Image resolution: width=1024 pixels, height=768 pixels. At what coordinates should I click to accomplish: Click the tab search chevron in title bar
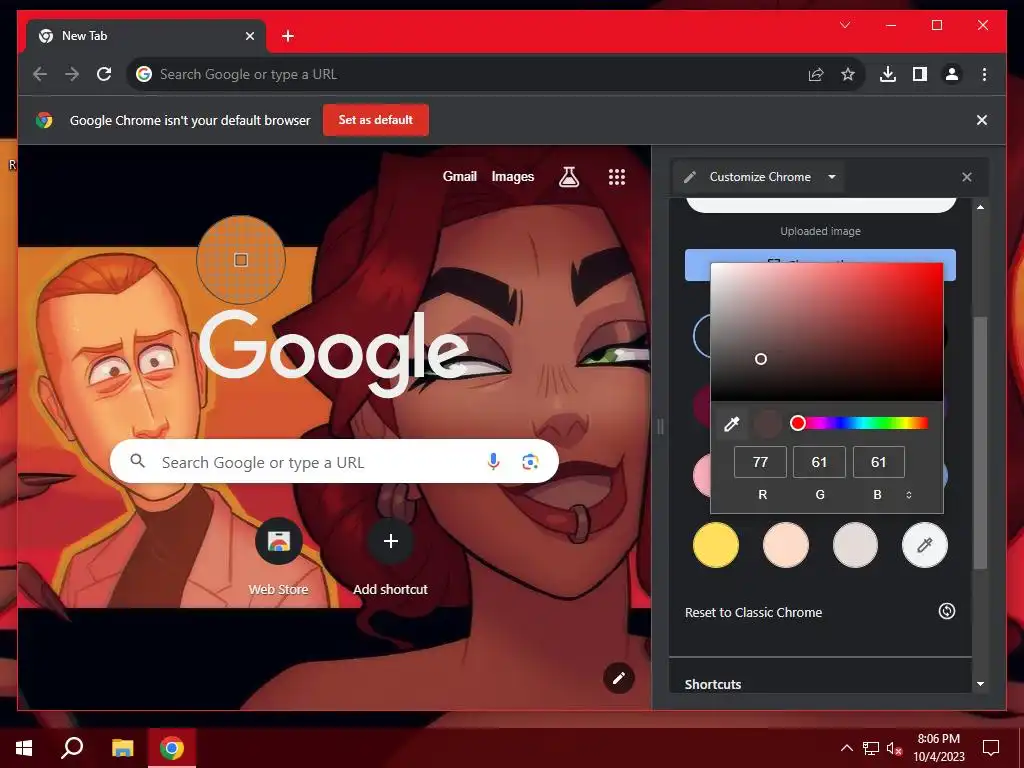[845, 25]
